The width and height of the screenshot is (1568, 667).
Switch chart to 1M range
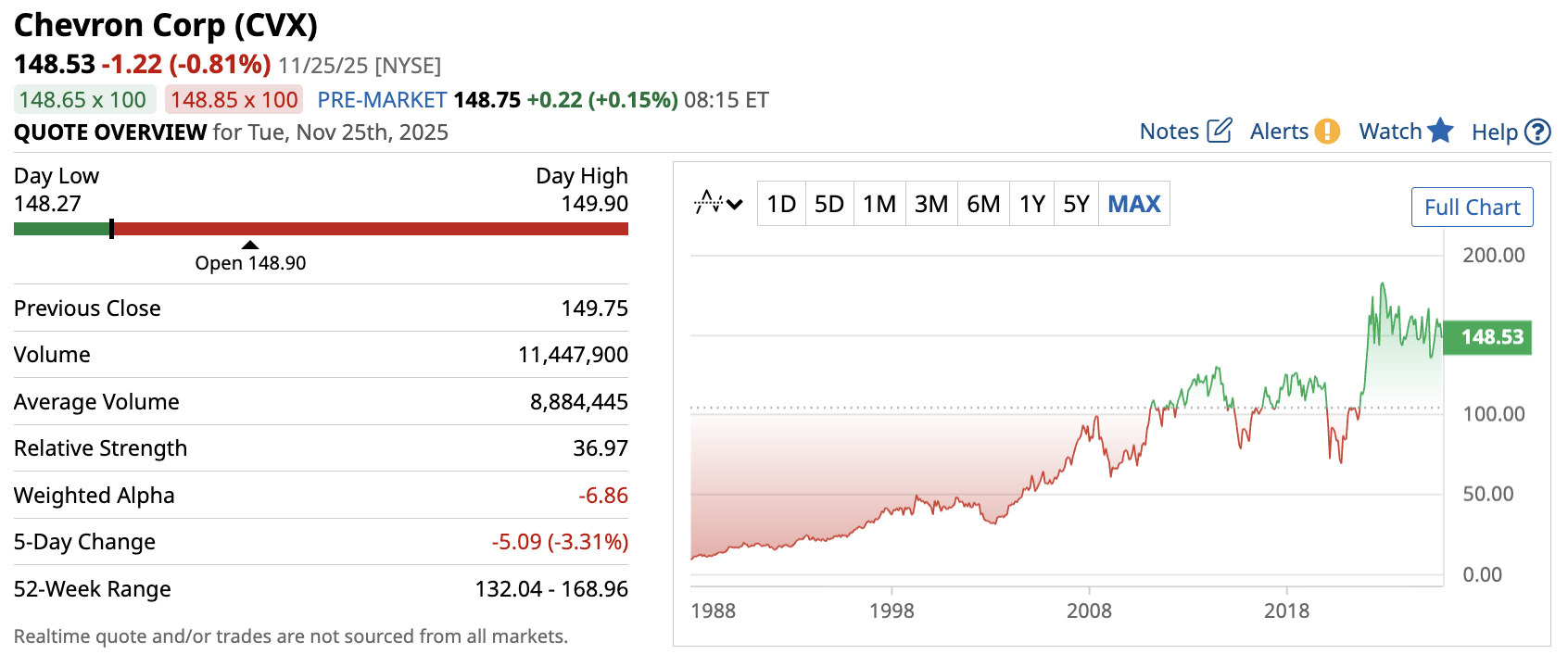click(x=879, y=204)
